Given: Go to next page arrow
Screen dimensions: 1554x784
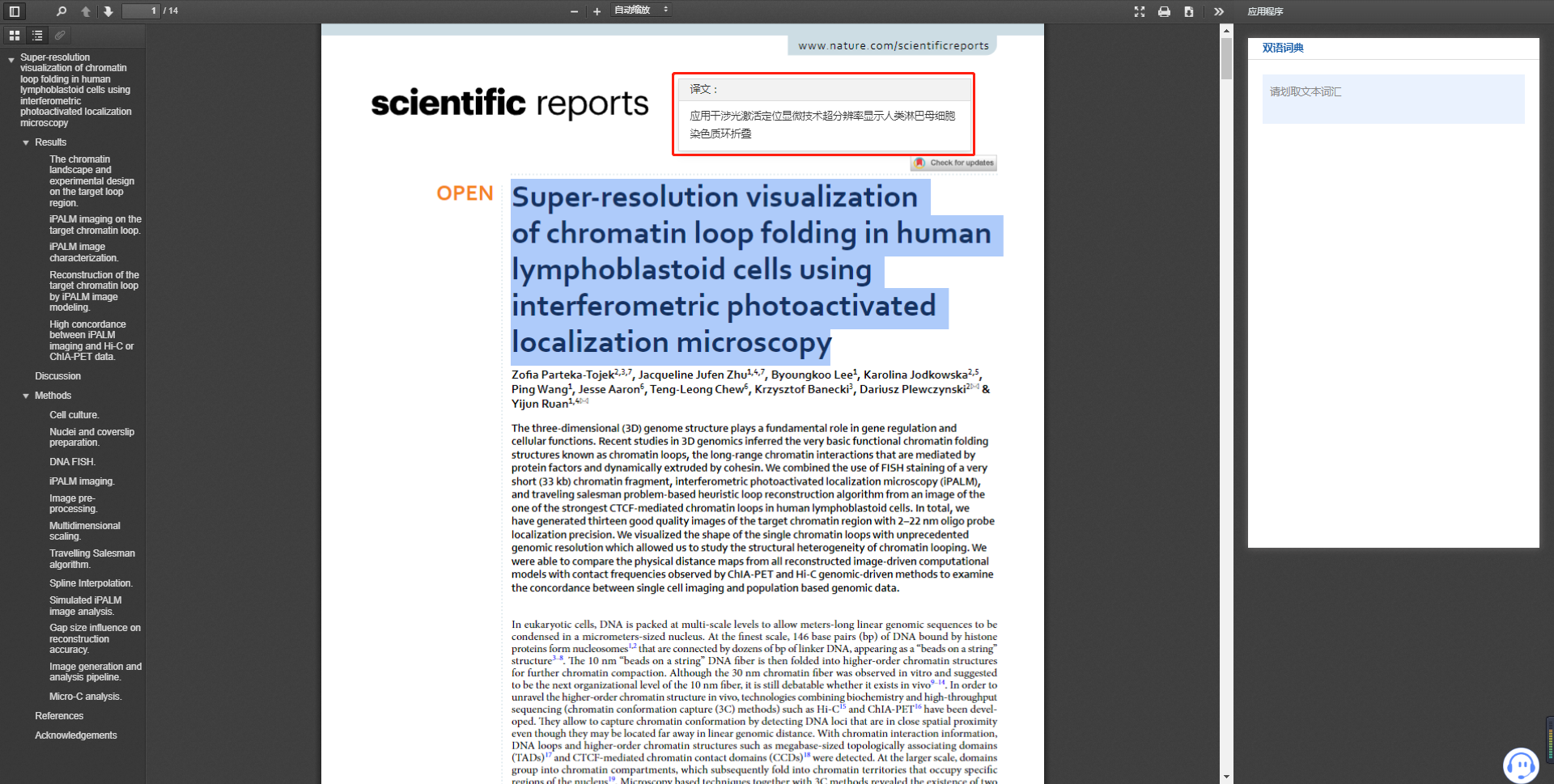Looking at the screenshot, I should [108, 11].
